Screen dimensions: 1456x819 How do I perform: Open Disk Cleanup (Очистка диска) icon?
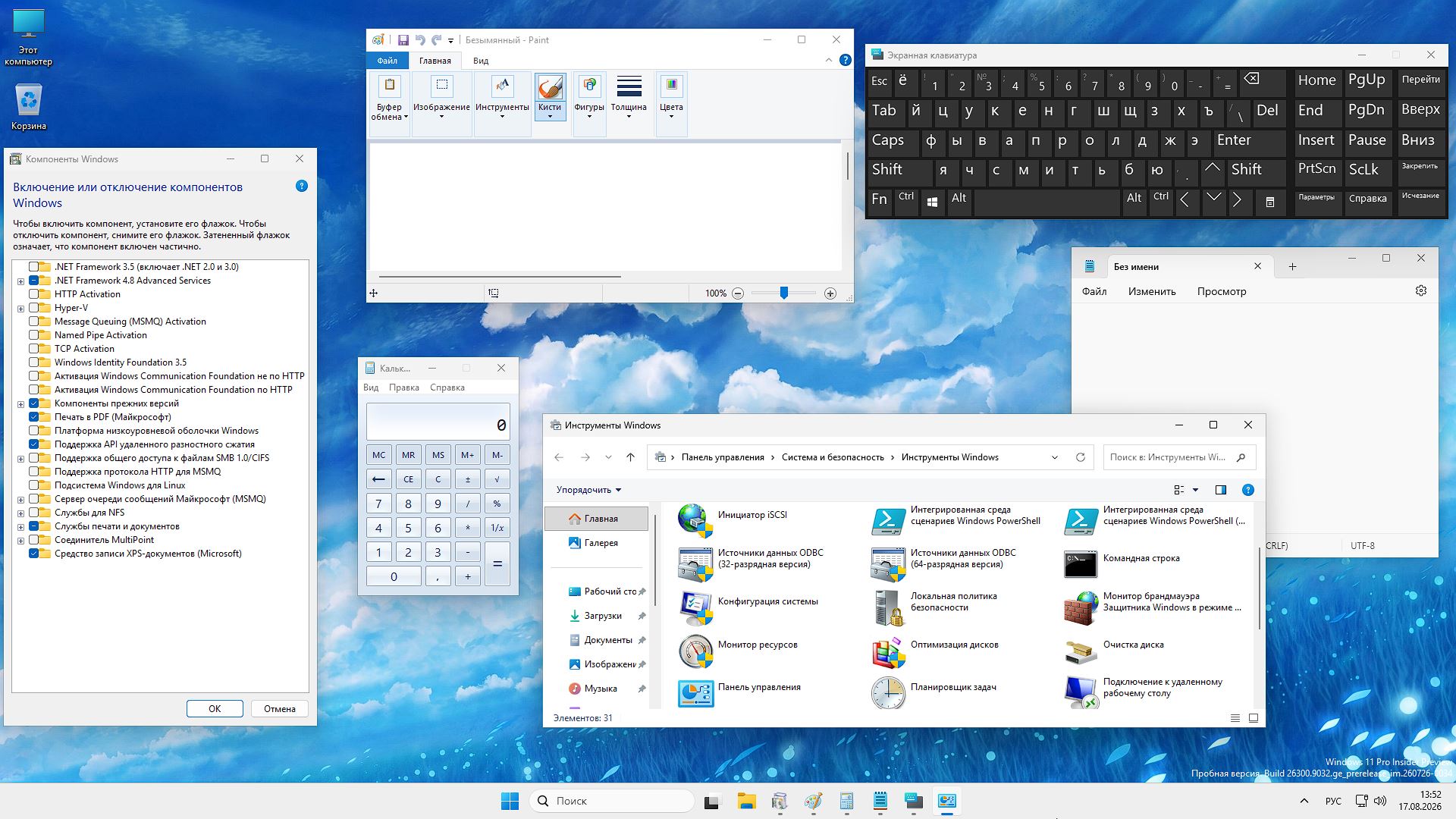tap(1081, 650)
